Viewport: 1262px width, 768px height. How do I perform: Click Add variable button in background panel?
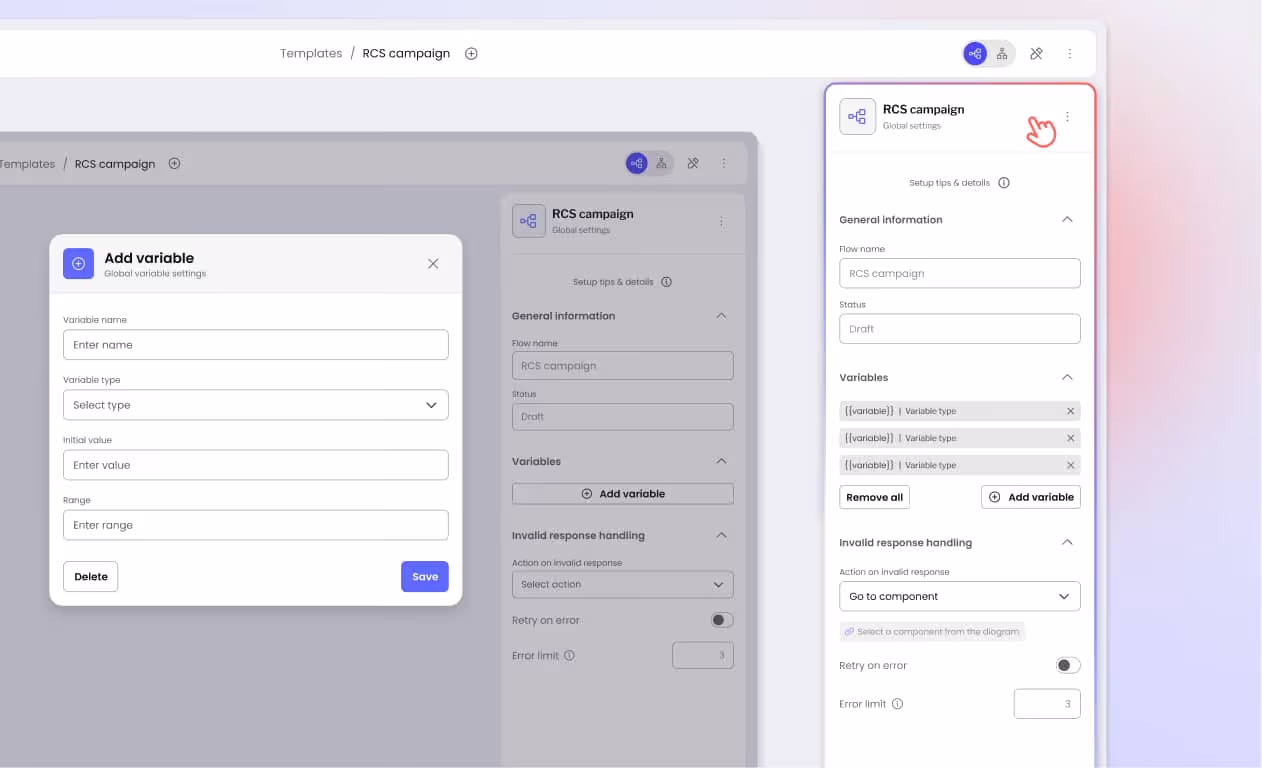point(623,494)
